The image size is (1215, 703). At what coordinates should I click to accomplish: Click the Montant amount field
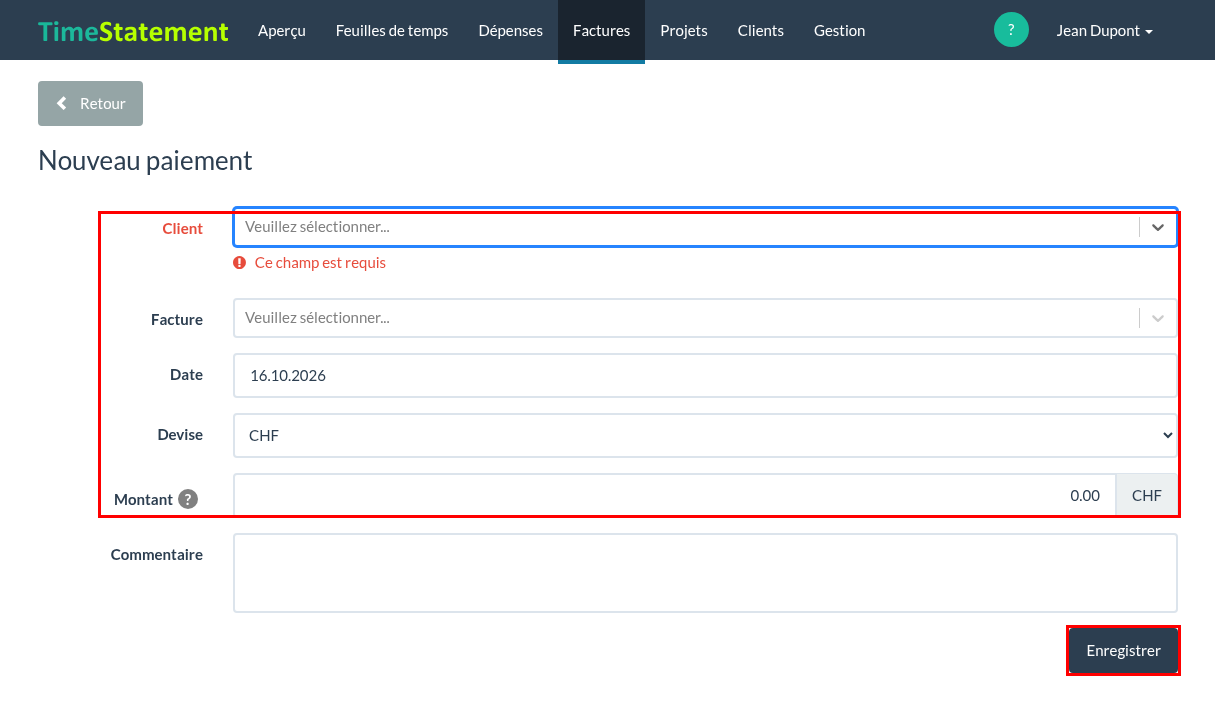point(674,495)
